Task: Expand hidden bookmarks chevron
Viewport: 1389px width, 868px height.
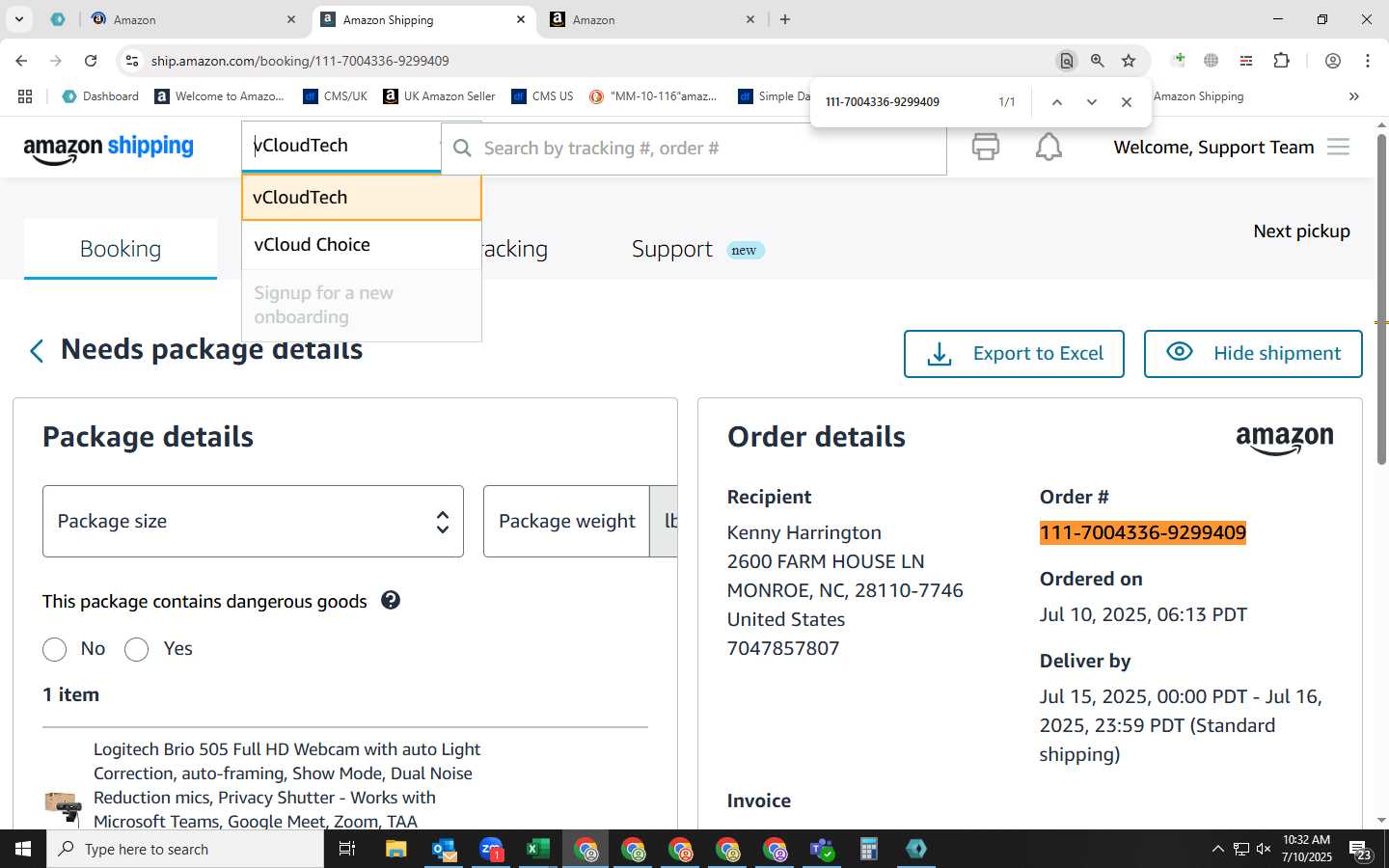Action: point(1354,96)
